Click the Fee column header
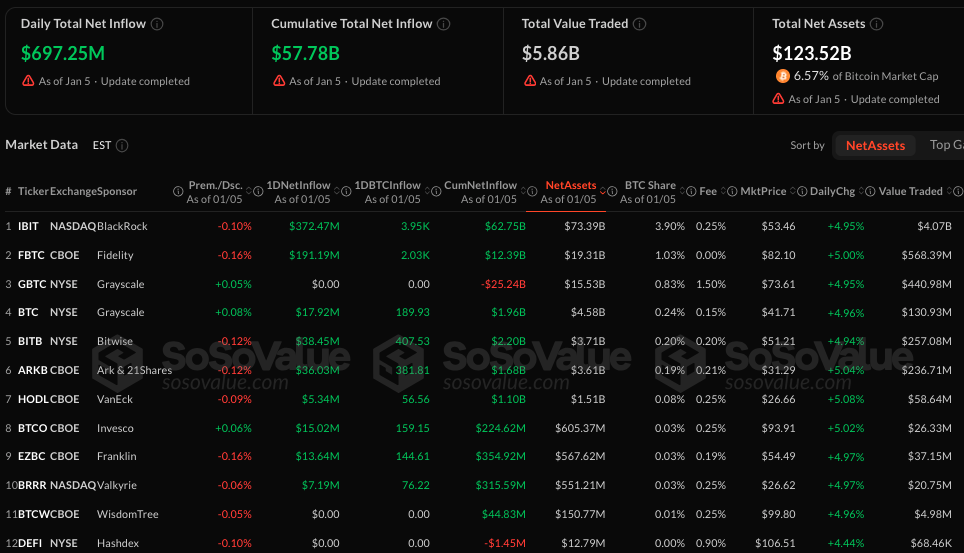 [708, 191]
